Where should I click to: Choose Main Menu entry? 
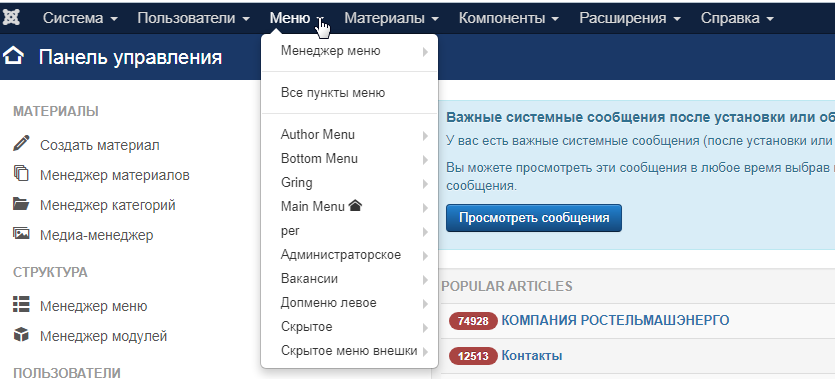coord(349,207)
